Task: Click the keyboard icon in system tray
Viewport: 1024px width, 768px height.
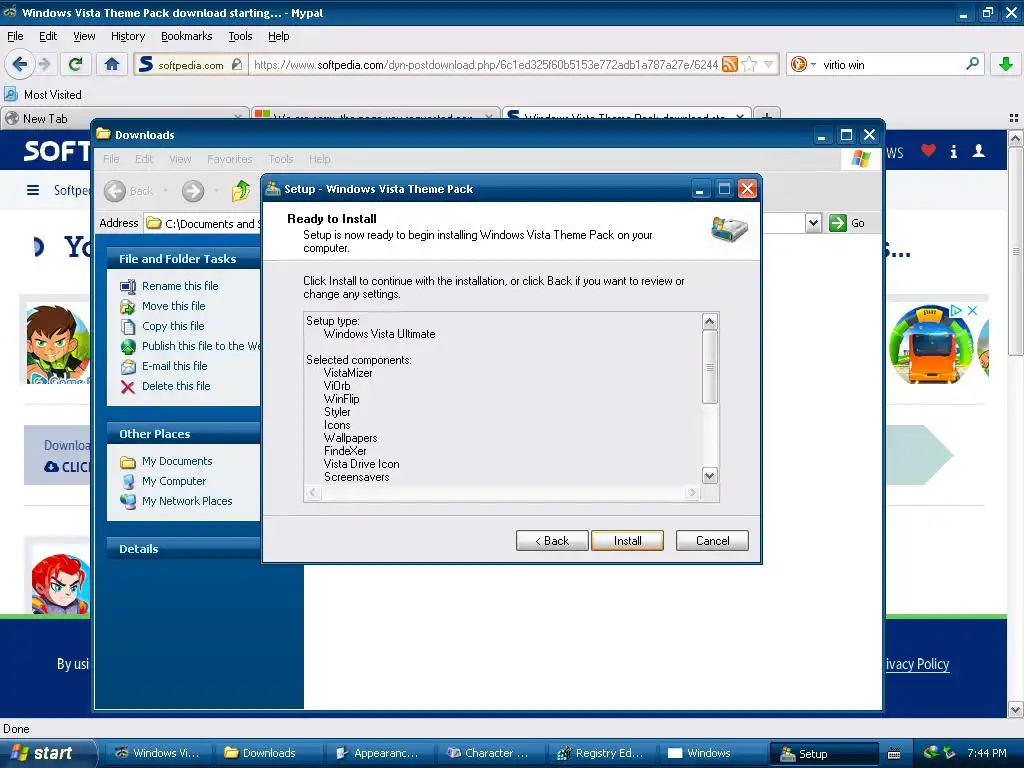Action: [893, 754]
